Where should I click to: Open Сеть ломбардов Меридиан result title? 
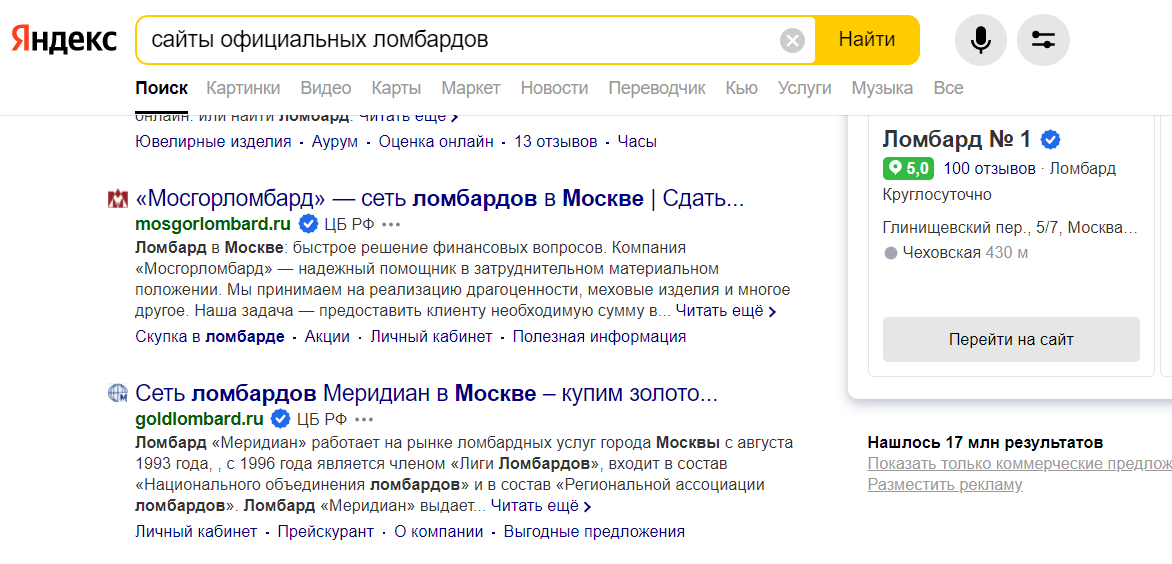[427, 393]
